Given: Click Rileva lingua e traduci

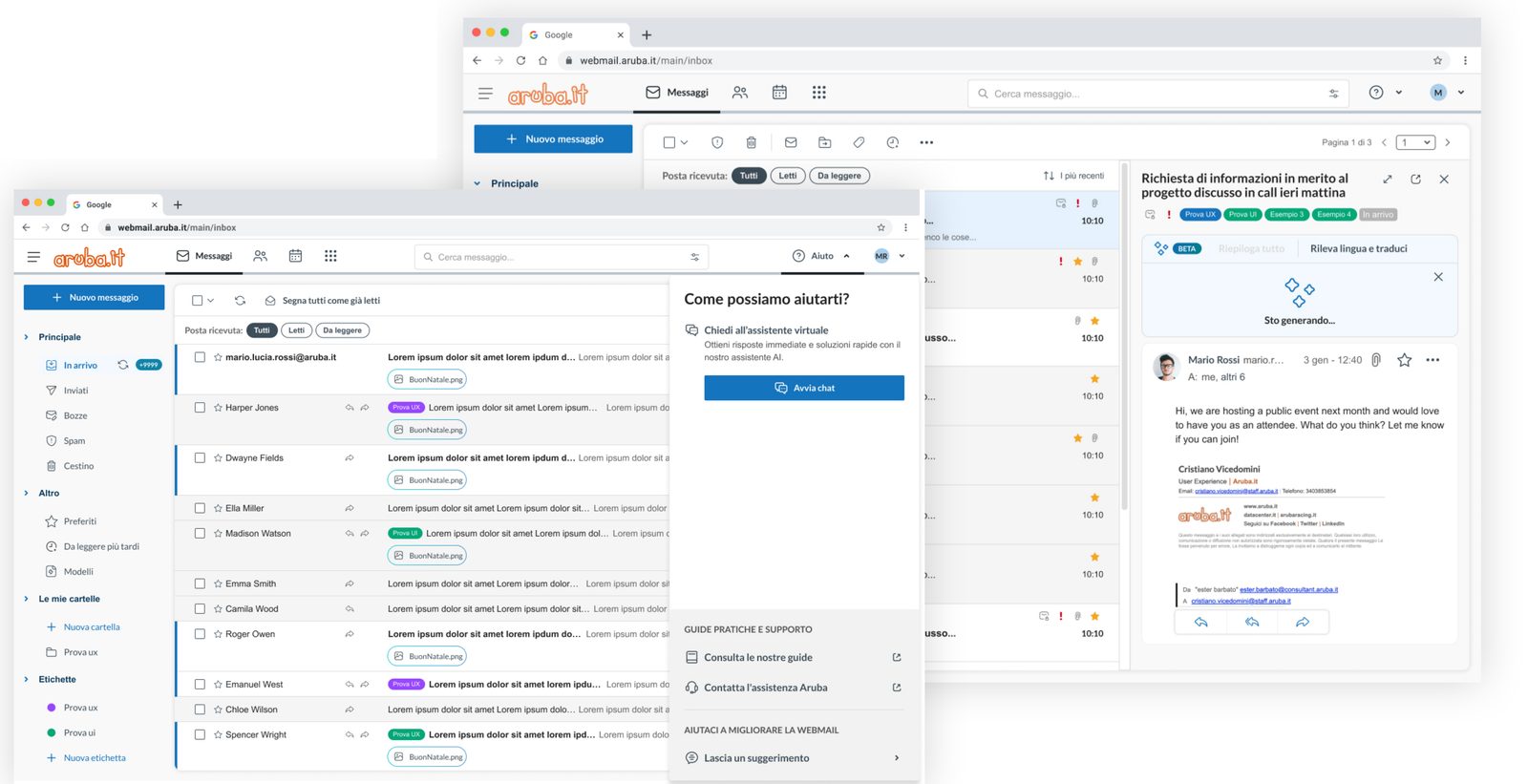Looking at the screenshot, I should 1358,248.
